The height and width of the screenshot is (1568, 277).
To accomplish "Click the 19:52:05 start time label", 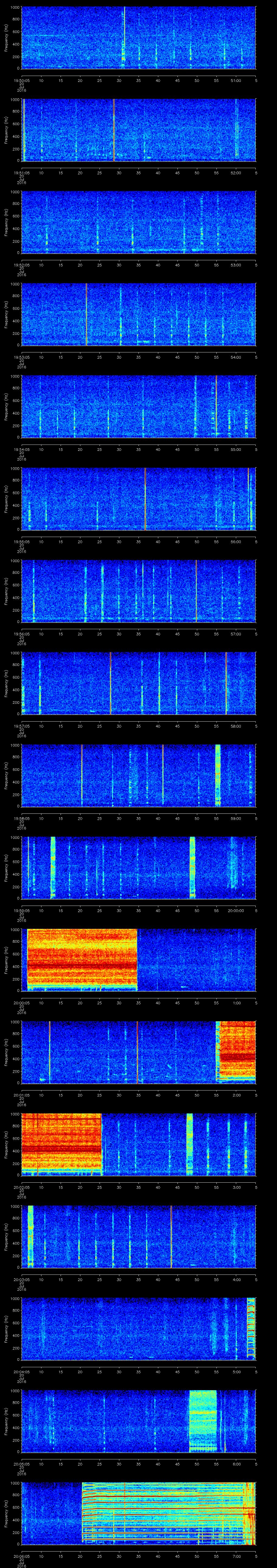I will point(21,265).
